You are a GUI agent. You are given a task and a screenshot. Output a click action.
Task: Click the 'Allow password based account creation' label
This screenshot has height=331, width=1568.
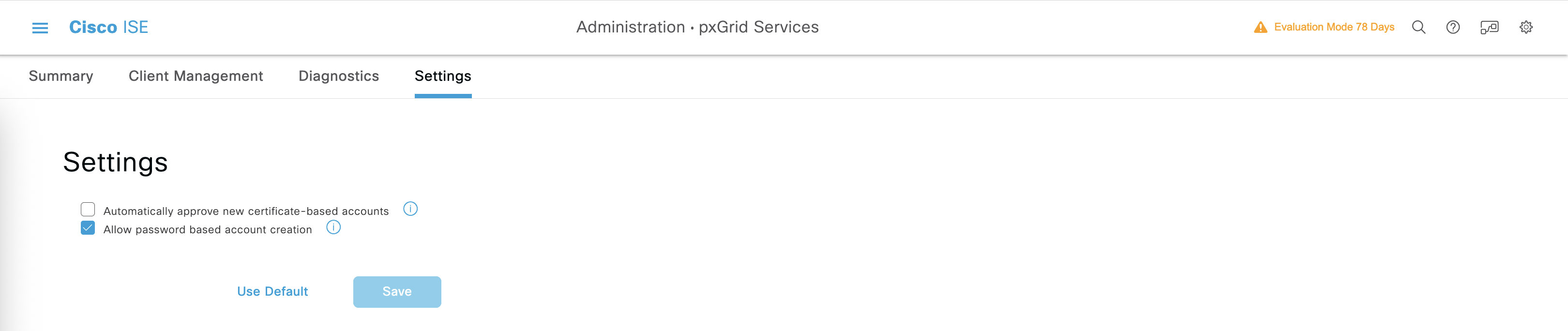pyautogui.click(x=208, y=229)
